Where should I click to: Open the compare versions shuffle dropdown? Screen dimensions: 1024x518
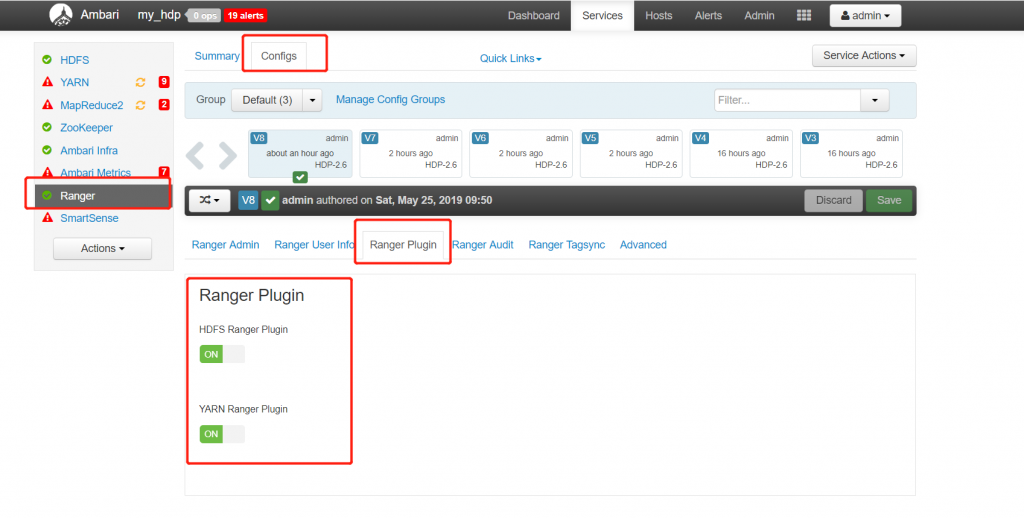[210, 201]
